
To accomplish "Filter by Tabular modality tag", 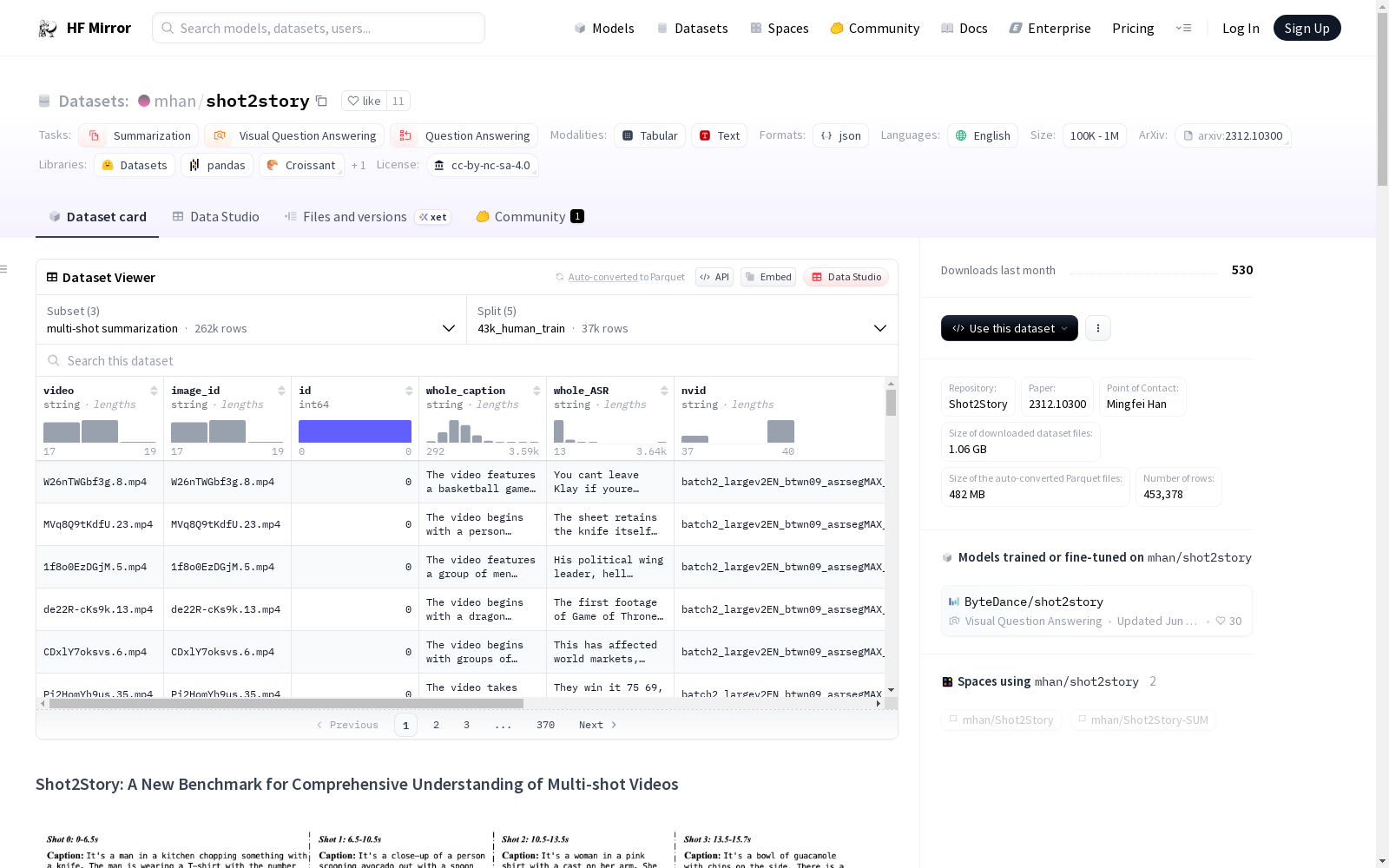I will tap(650, 135).
